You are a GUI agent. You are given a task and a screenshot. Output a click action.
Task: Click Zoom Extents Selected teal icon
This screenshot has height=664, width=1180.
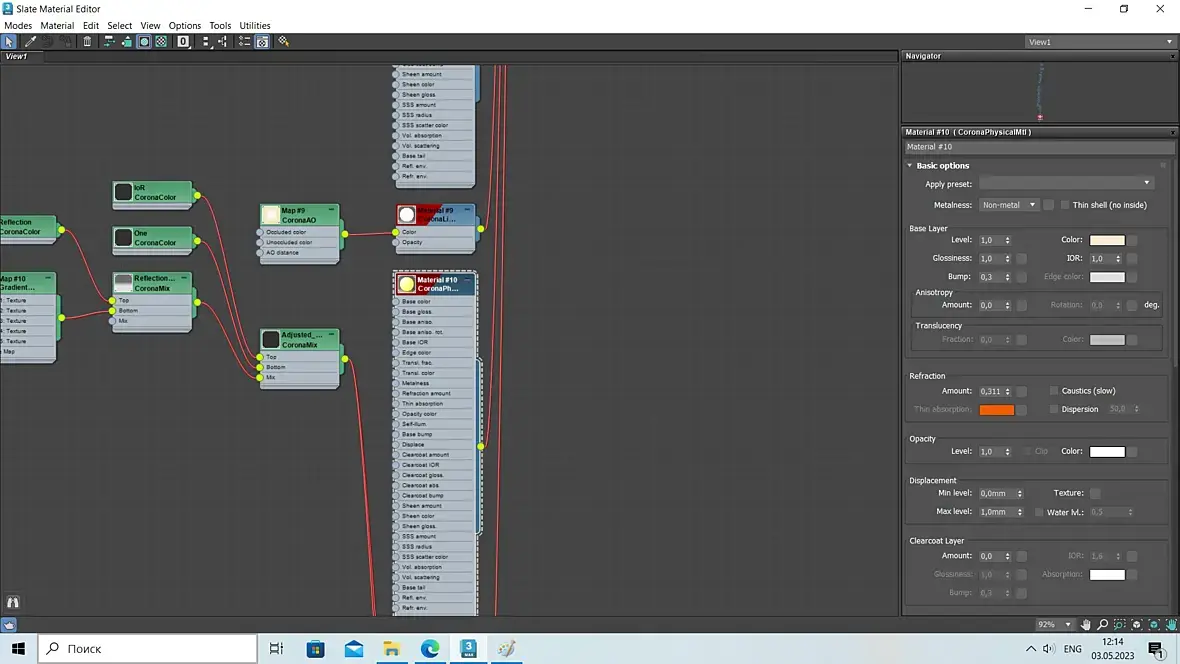click(1154, 625)
